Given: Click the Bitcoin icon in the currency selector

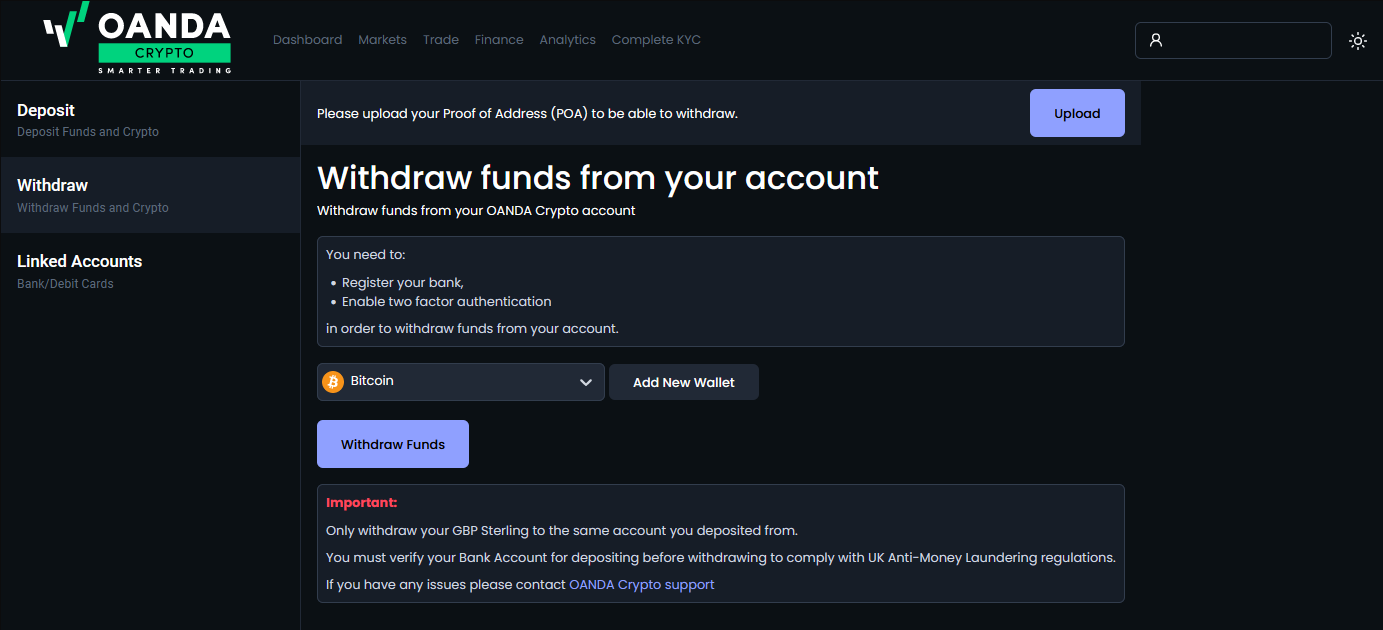Looking at the screenshot, I should click(332, 381).
